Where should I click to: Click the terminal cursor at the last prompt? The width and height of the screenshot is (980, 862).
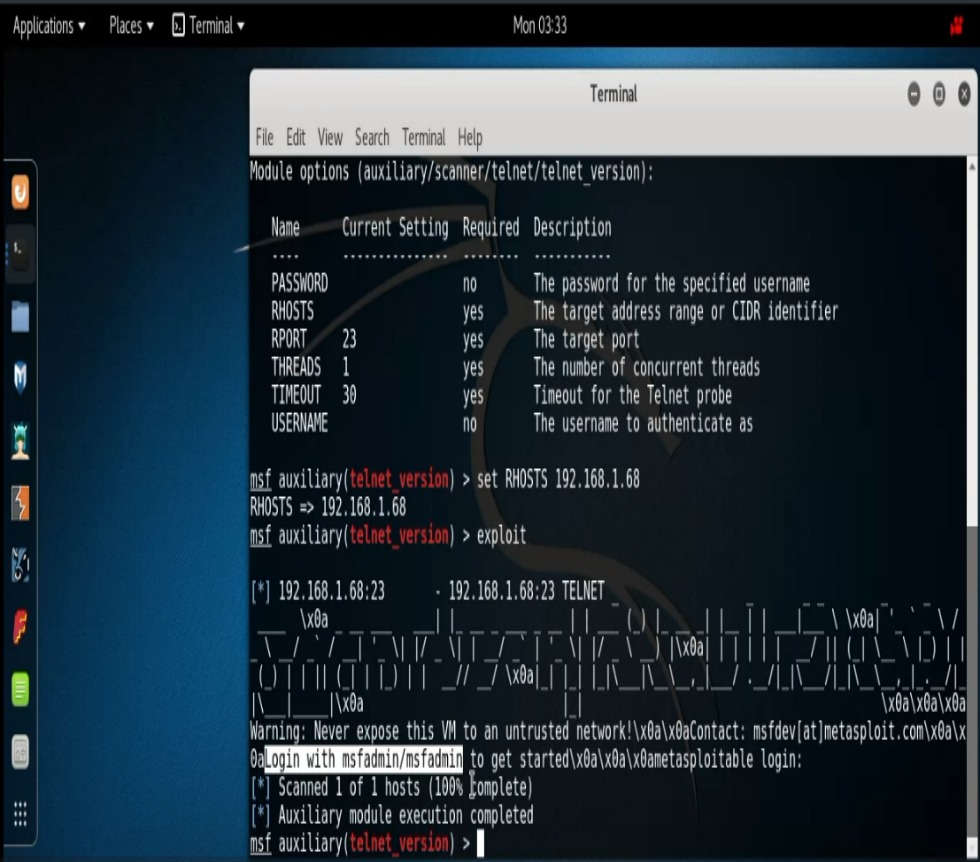(x=481, y=843)
